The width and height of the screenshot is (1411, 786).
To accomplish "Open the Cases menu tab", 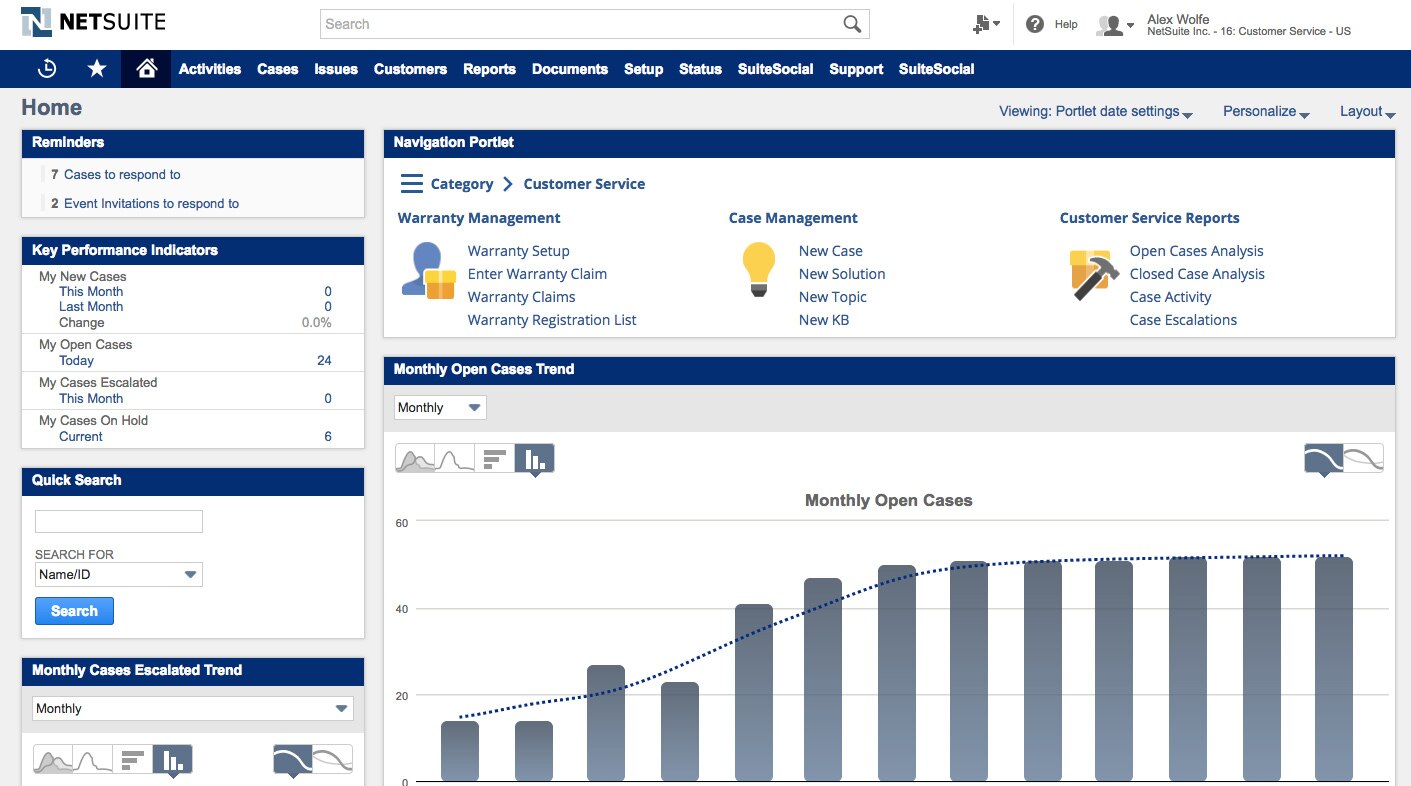I will point(277,69).
